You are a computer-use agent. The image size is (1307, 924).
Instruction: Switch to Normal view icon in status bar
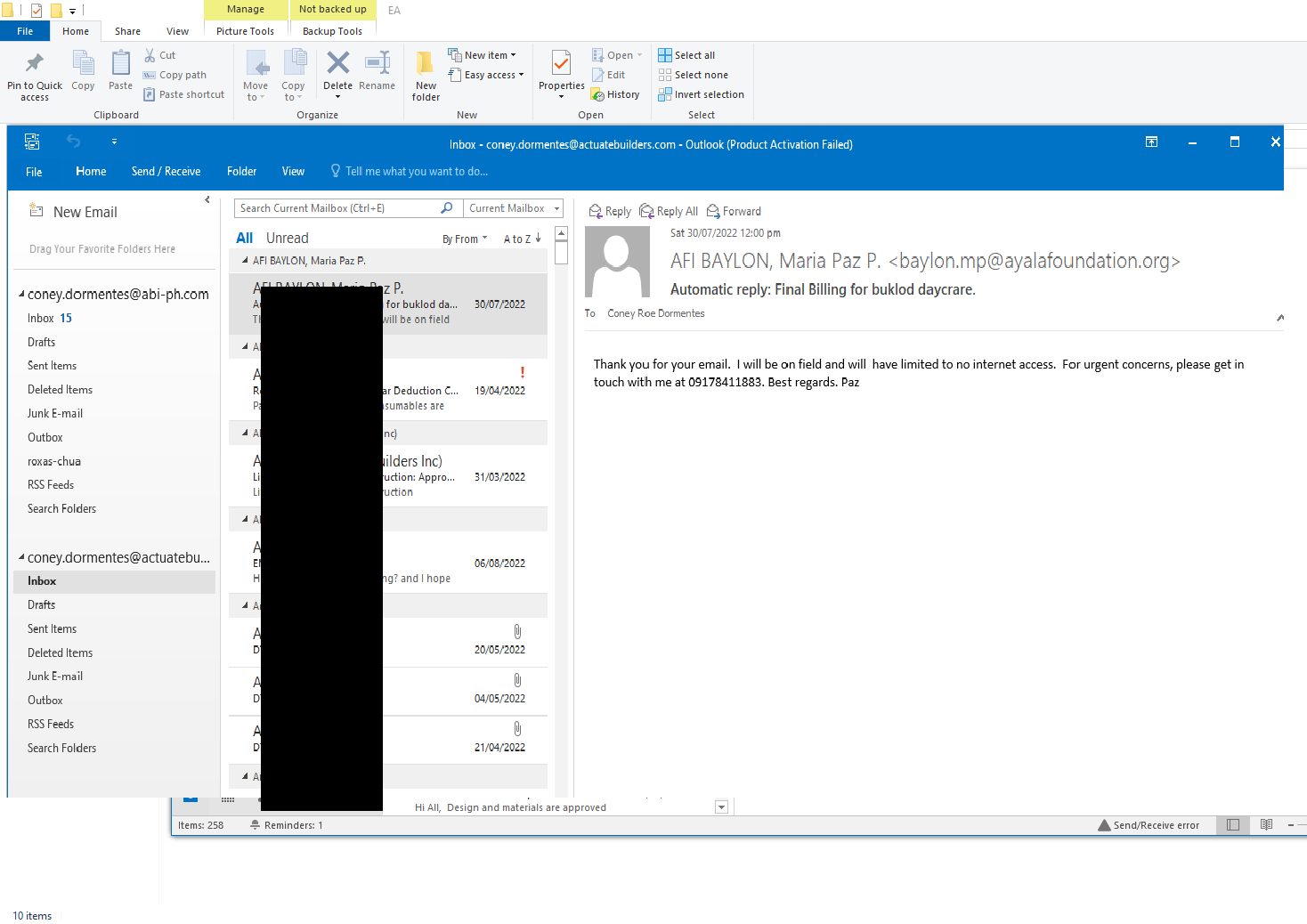(x=1233, y=825)
